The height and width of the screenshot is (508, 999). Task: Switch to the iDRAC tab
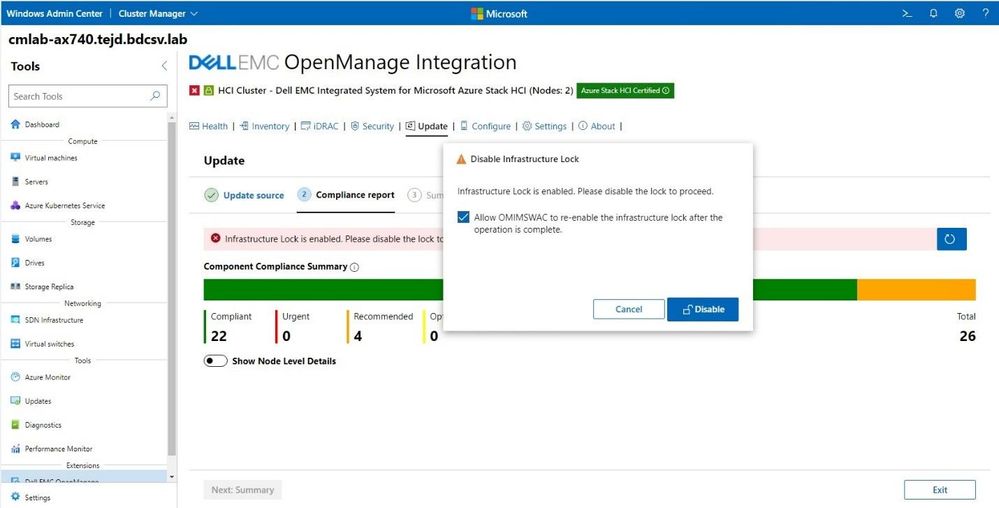pyautogui.click(x=320, y=126)
